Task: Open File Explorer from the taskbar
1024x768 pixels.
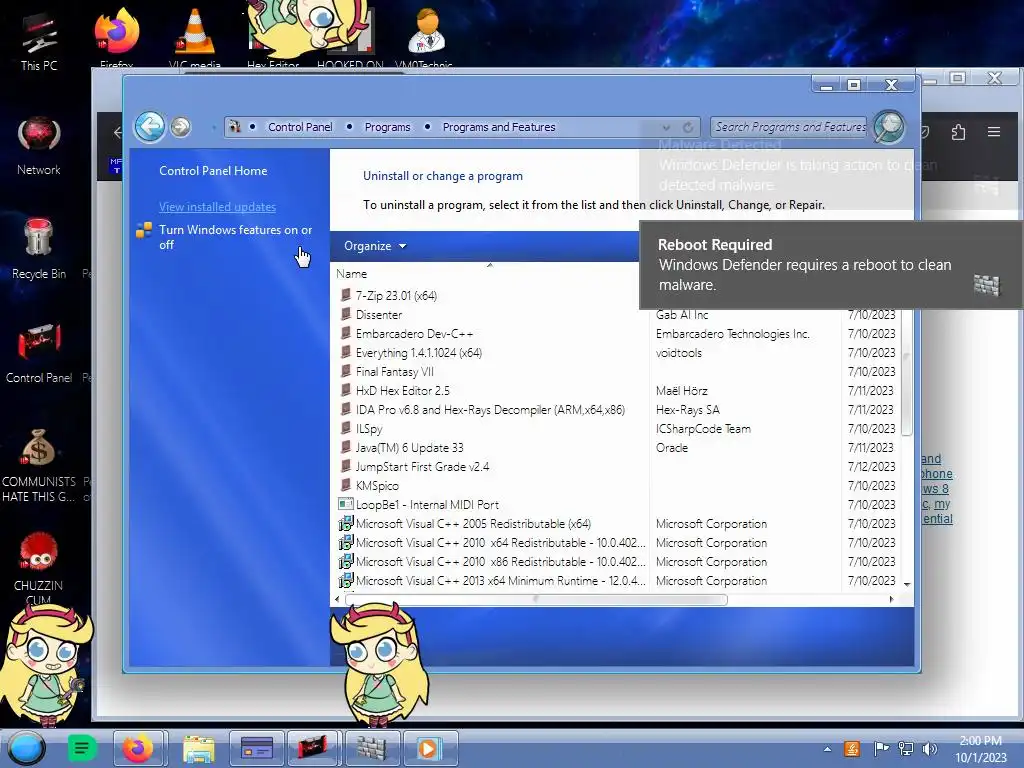Action: [199, 748]
